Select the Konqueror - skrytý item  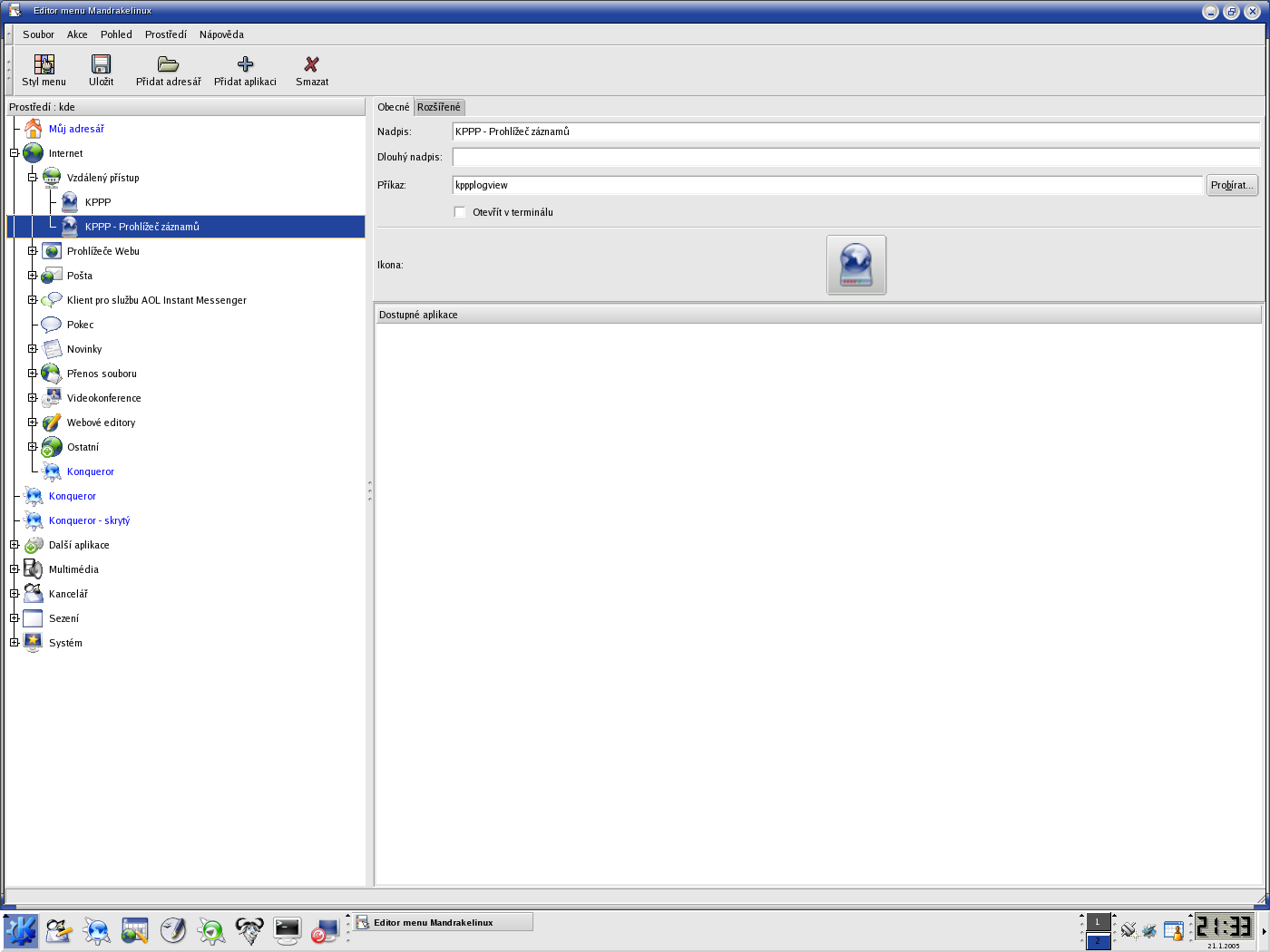coord(89,520)
